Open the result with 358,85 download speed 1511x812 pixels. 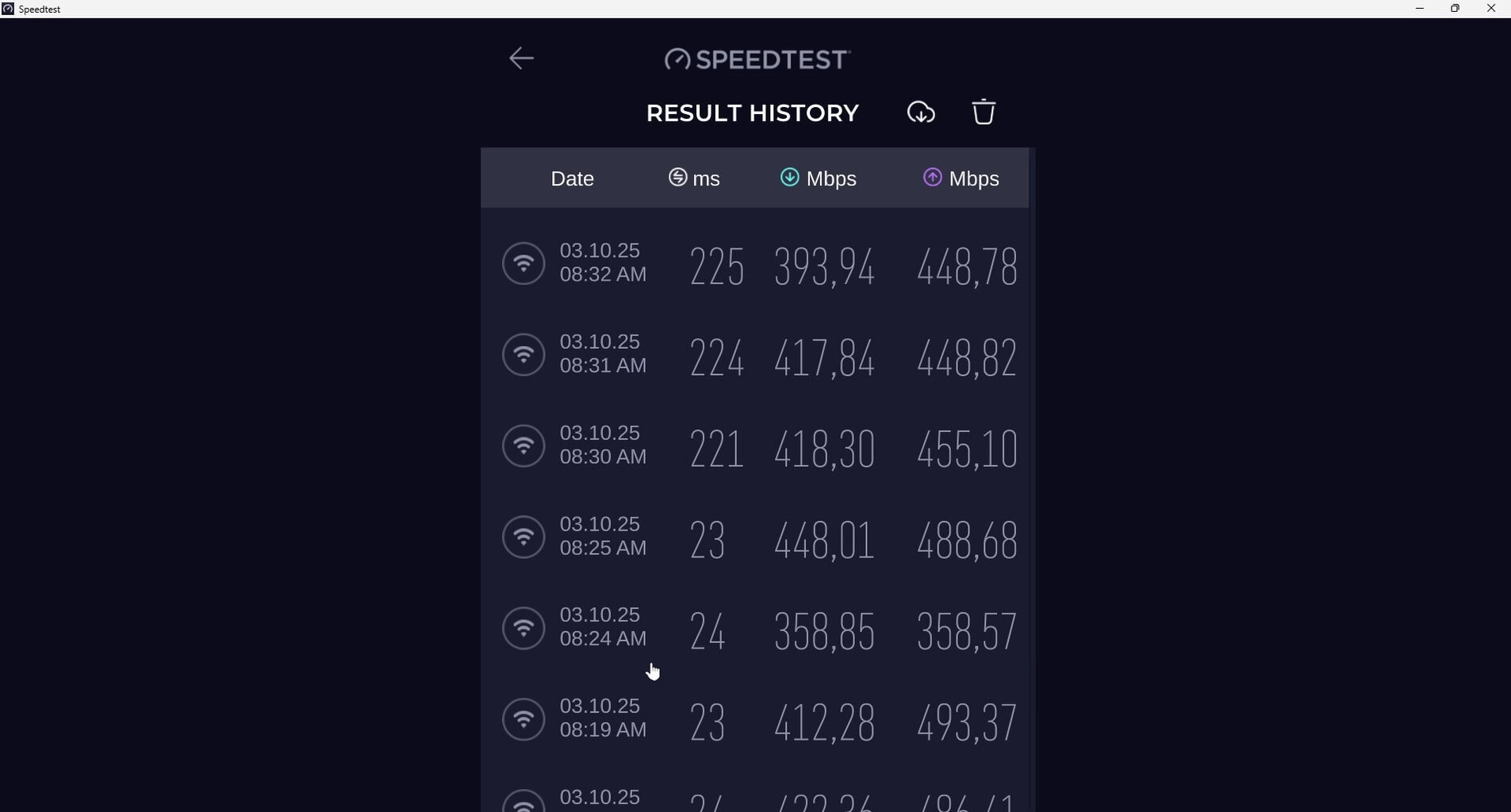[824, 631]
